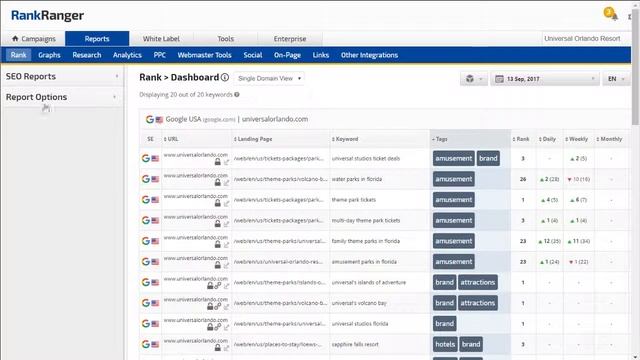Switch to Reports tab
The height and width of the screenshot is (360, 640).
[97, 39]
